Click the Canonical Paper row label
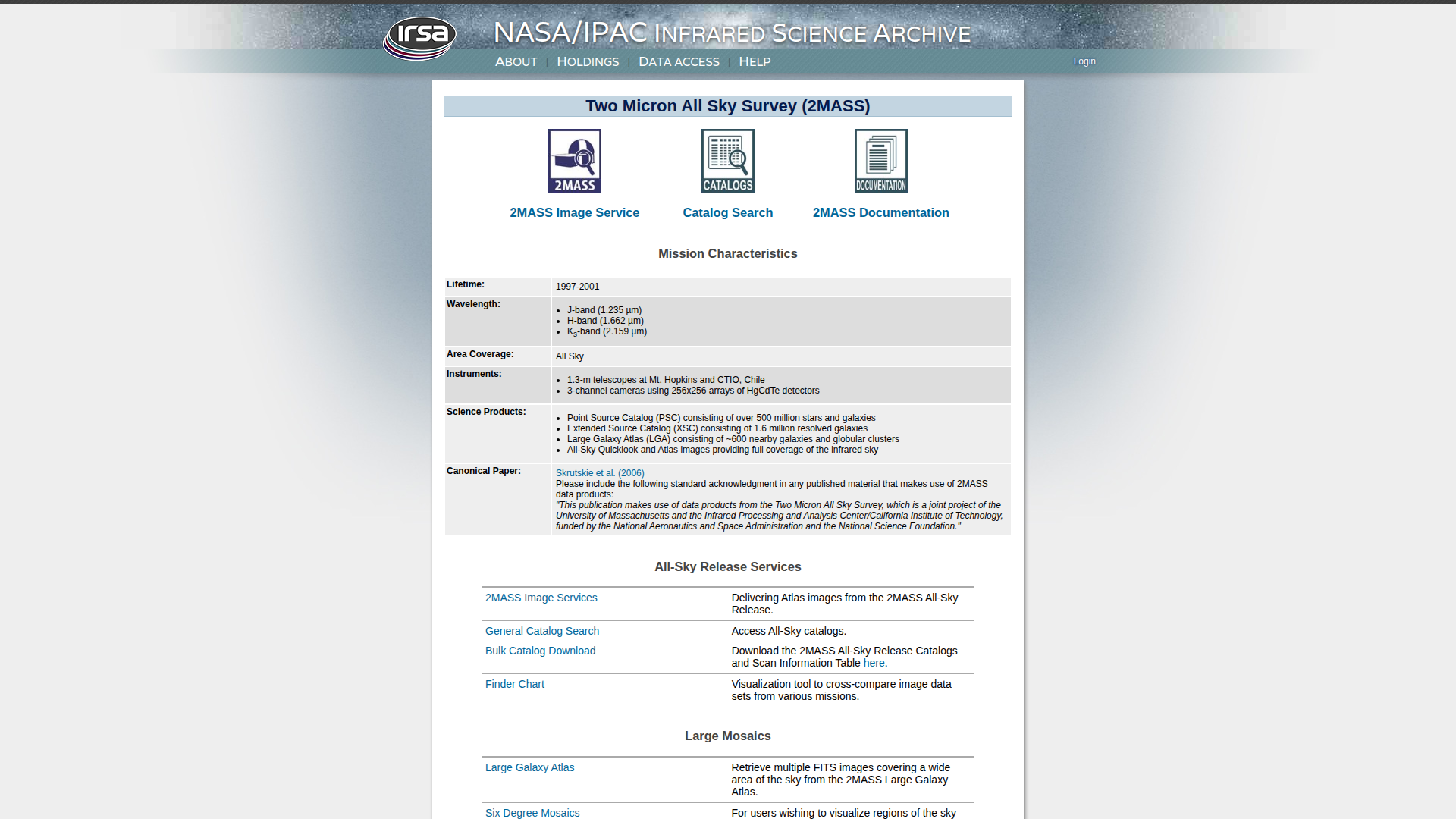The width and height of the screenshot is (1456, 819). (x=484, y=471)
